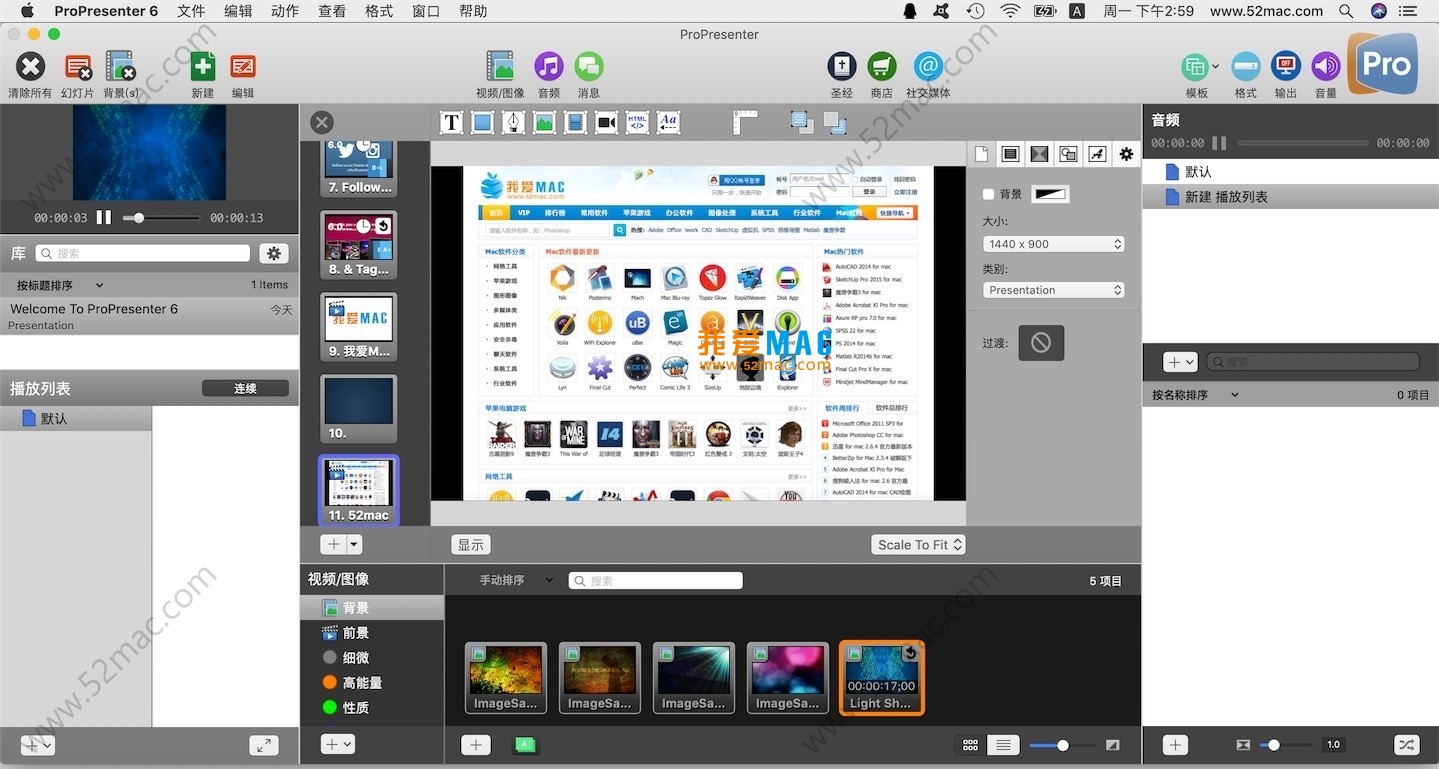This screenshot has width=1439, height=769.
Task: Click the 音量 volume icon
Action: [1326, 67]
